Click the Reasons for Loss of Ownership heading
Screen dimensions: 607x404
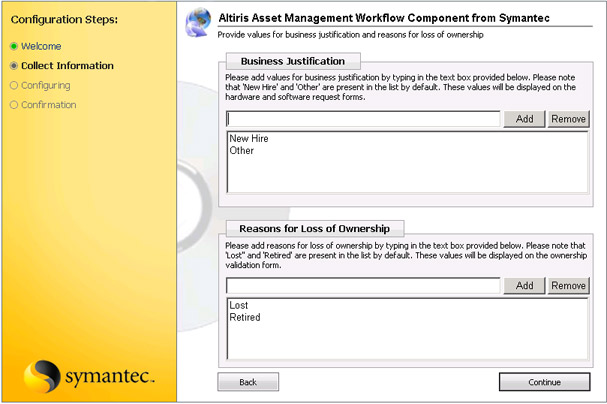tap(314, 229)
